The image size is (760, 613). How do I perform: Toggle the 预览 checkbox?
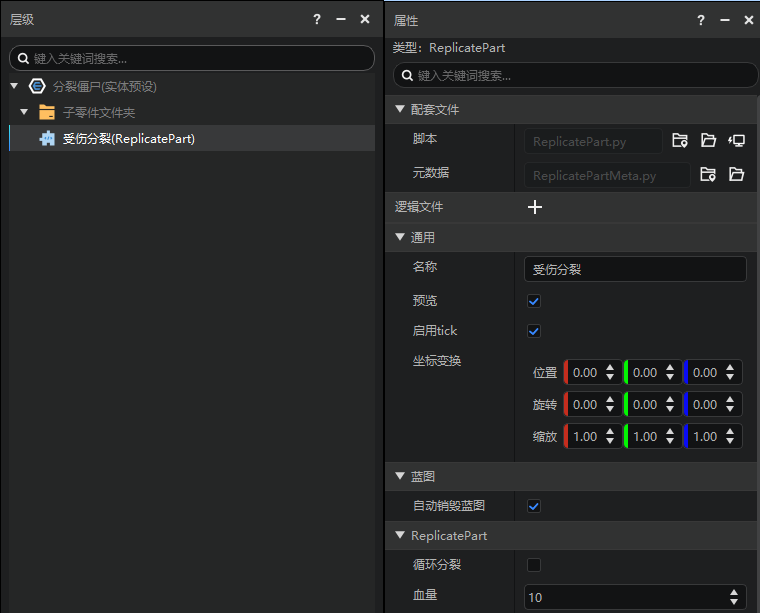534,301
